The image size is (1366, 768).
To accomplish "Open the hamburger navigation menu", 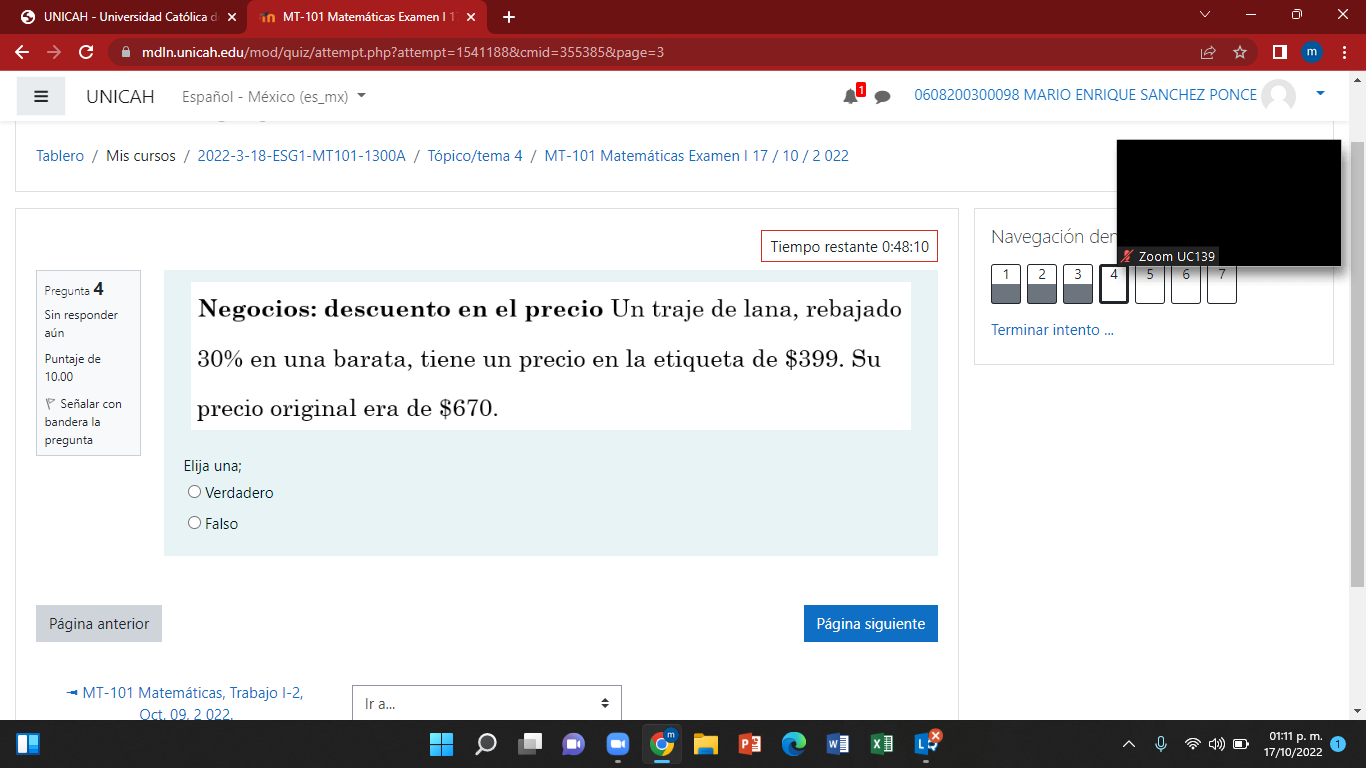I will click(39, 95).
